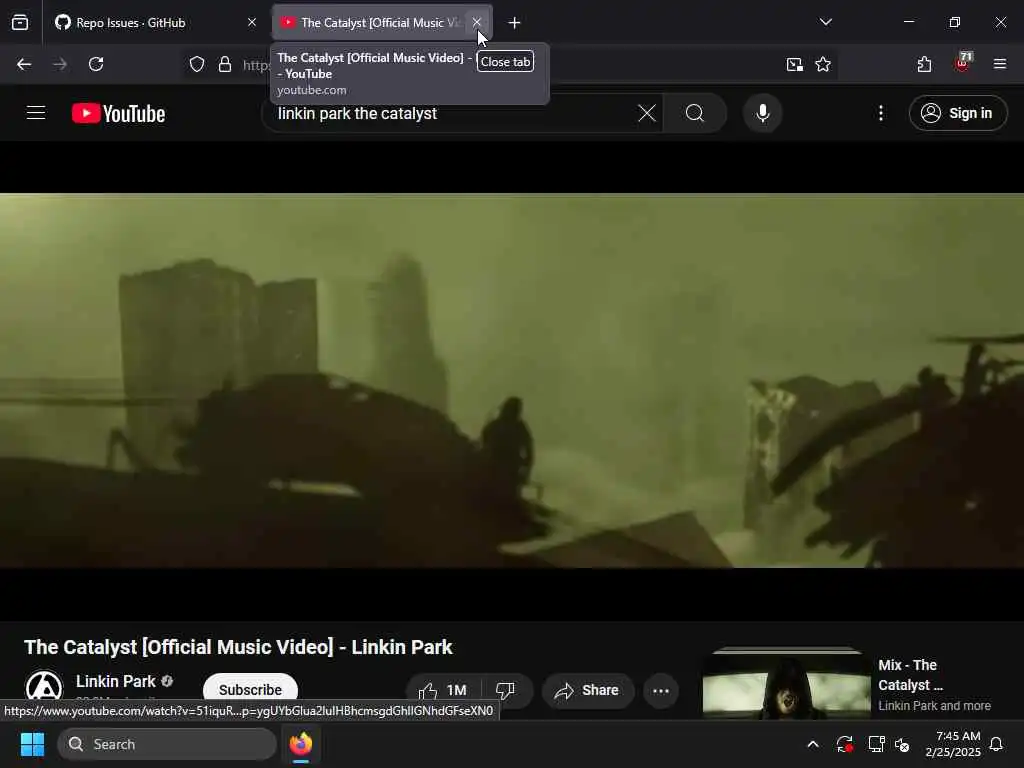Open Mix - The Catalyst title link
Viewport: 1024px width, 768px height.
click(x=910, y=675)
